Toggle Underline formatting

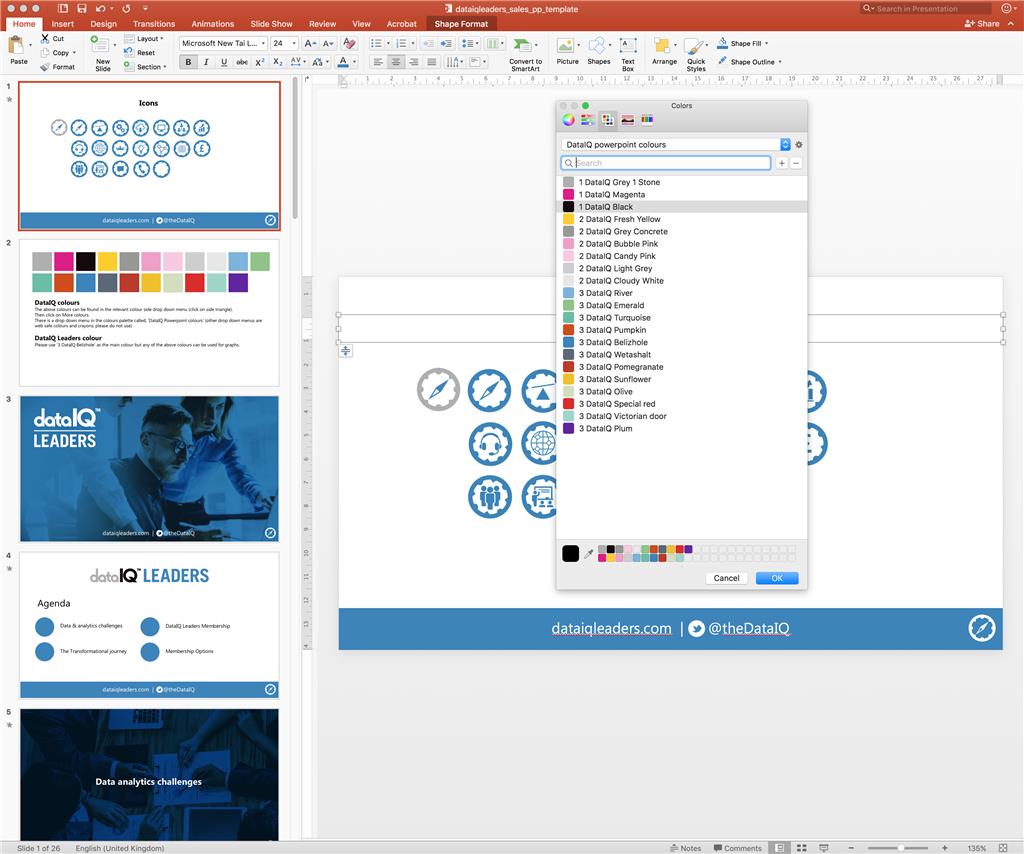click(x=224, y=62)
